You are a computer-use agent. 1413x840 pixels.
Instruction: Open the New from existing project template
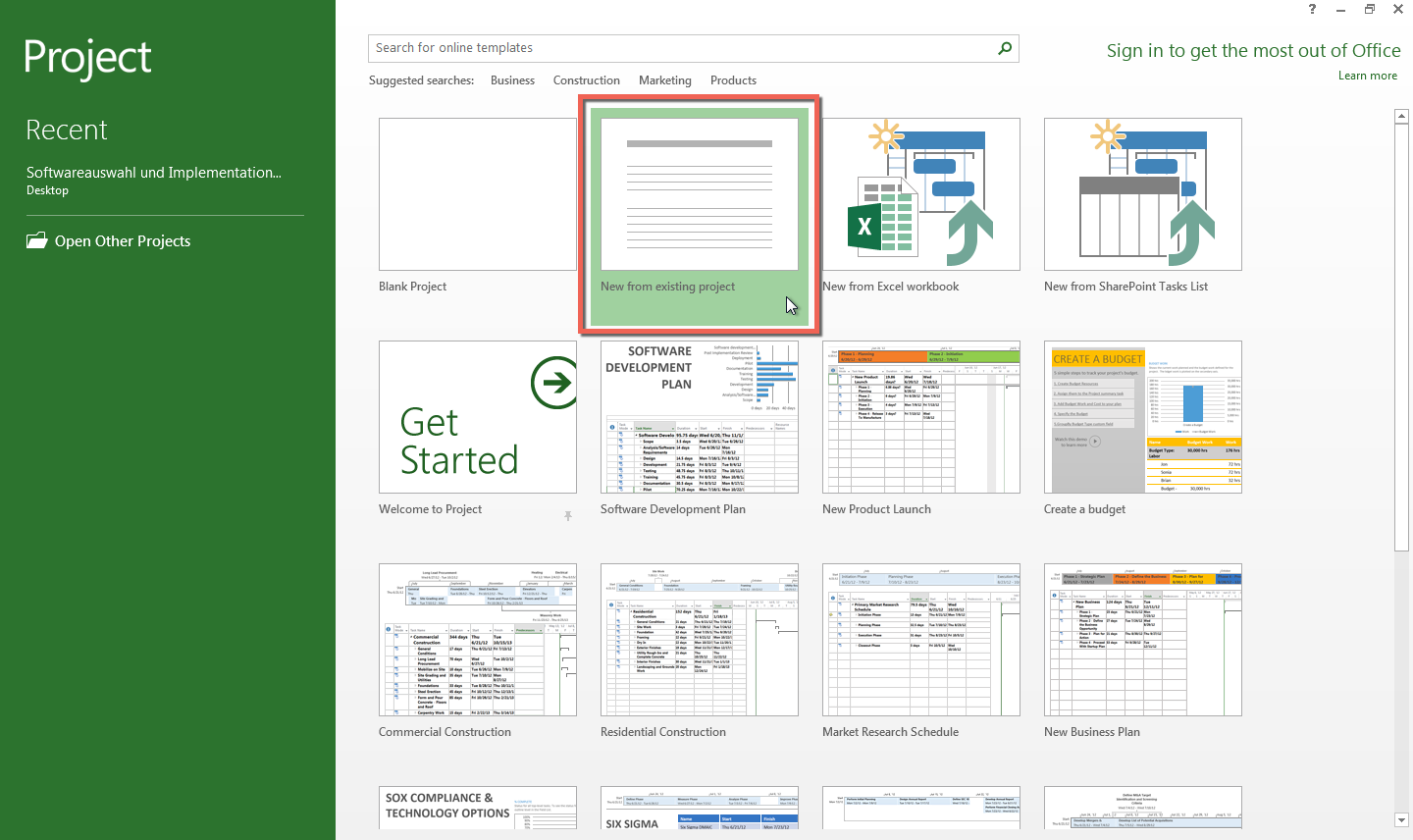click(699, 193)
